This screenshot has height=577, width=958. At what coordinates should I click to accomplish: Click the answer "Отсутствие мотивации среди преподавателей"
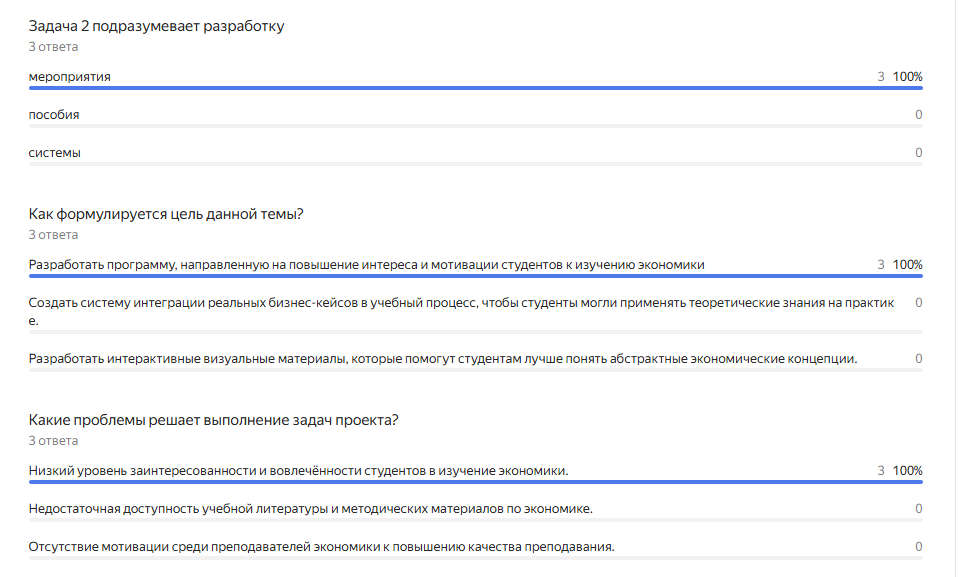[x=321, y=547]
